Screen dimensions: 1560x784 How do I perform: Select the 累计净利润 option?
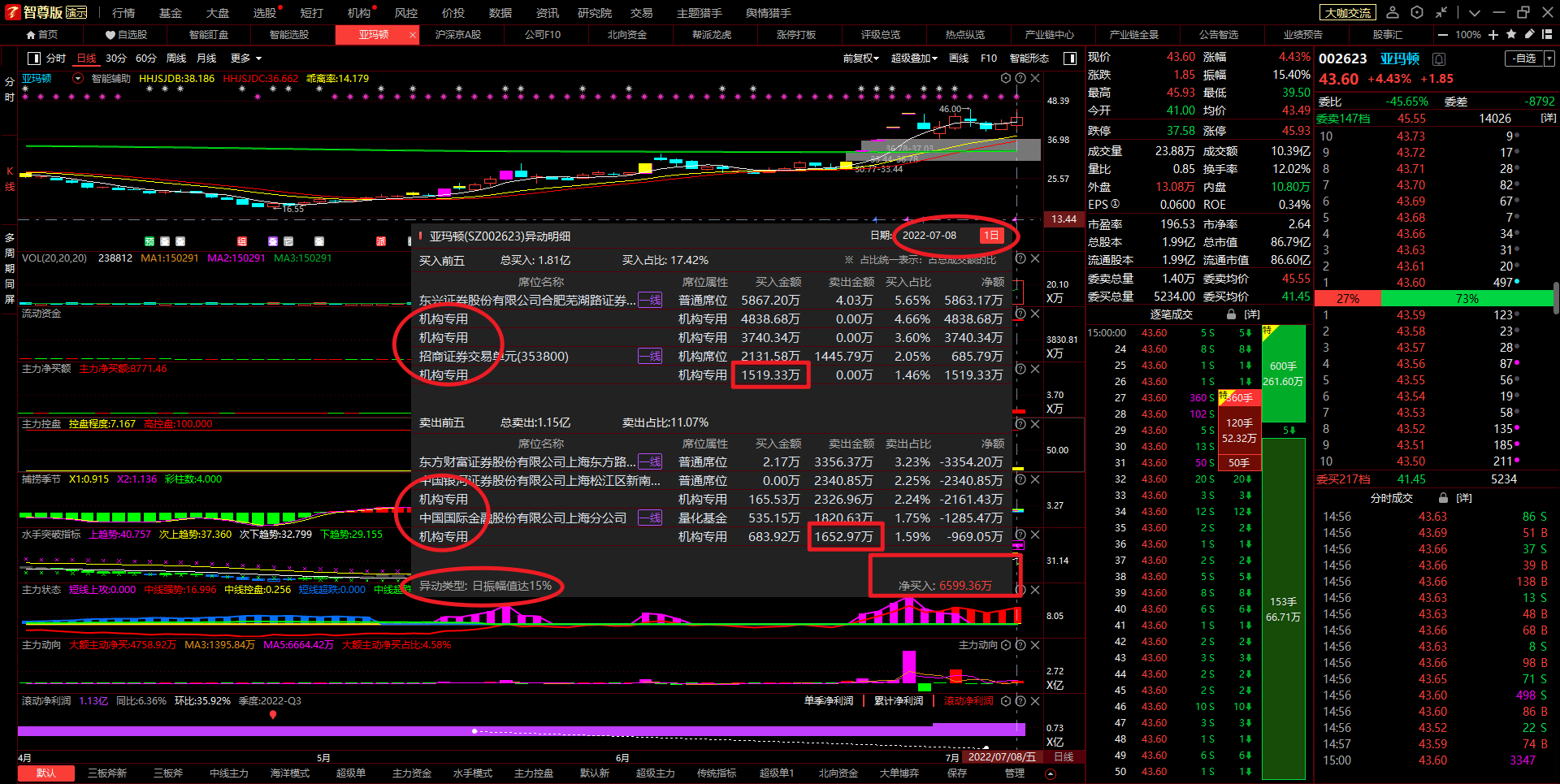point(899,701)
